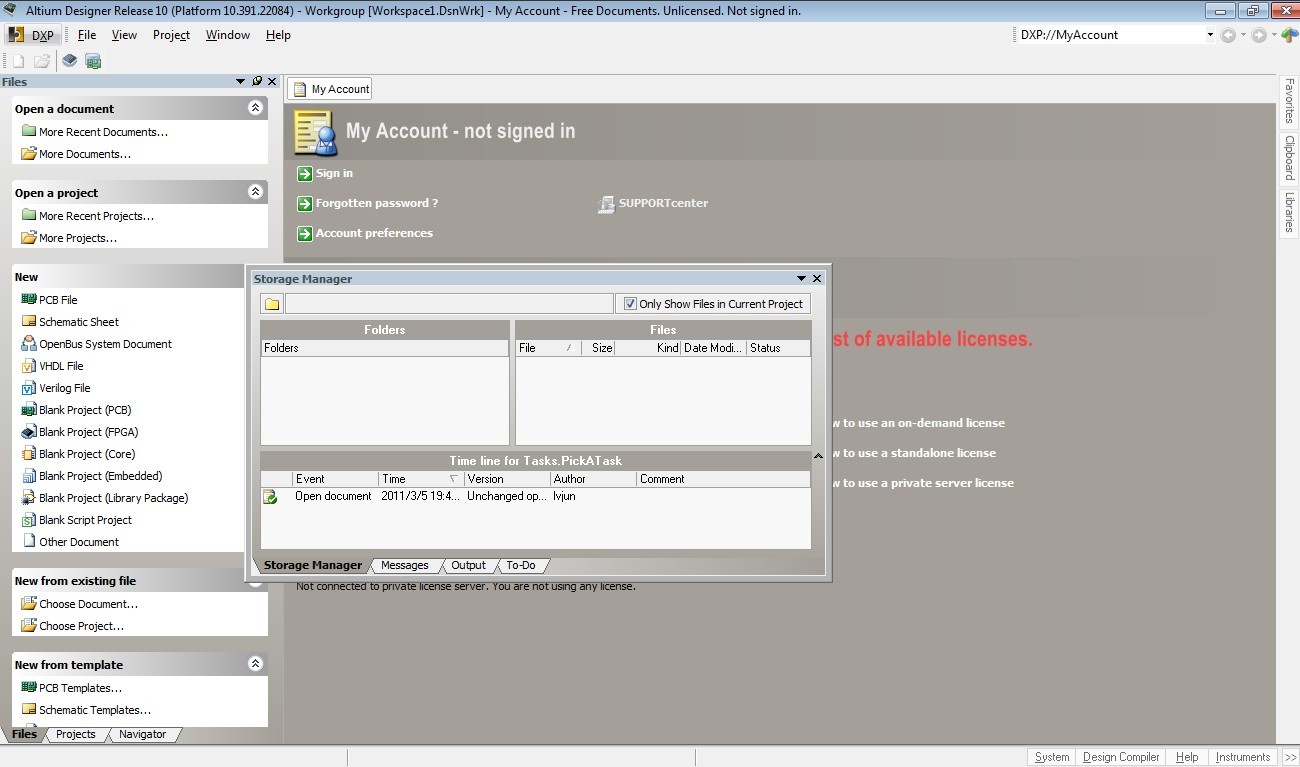Open the View menu
The height and width of the screenshot is (767, 1300).
[x=124, y=35]
